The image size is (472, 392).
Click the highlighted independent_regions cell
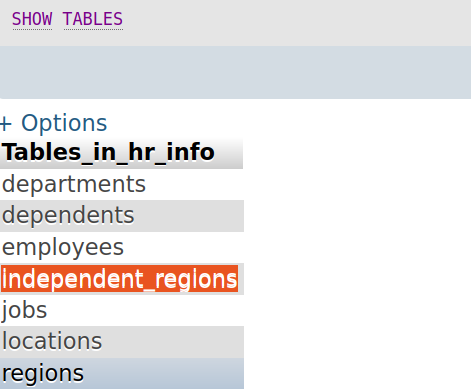(119, 279)
